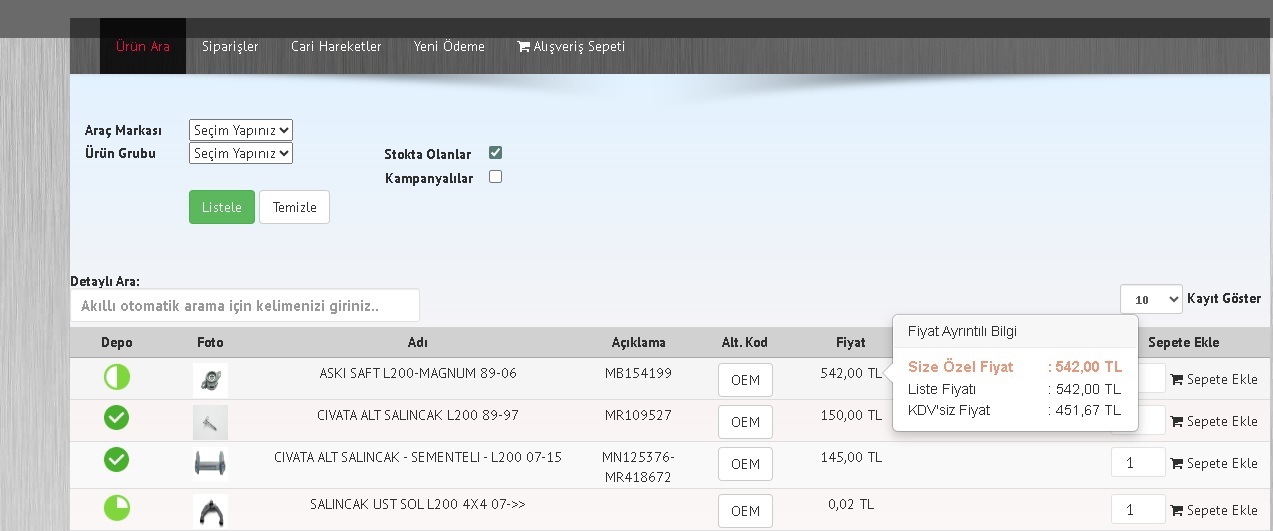The height and width of the screenshot is (531, 1273).
Task: Click half-filled stock icon for ASKI SAFT row
Action: click(x=117, y=377)
